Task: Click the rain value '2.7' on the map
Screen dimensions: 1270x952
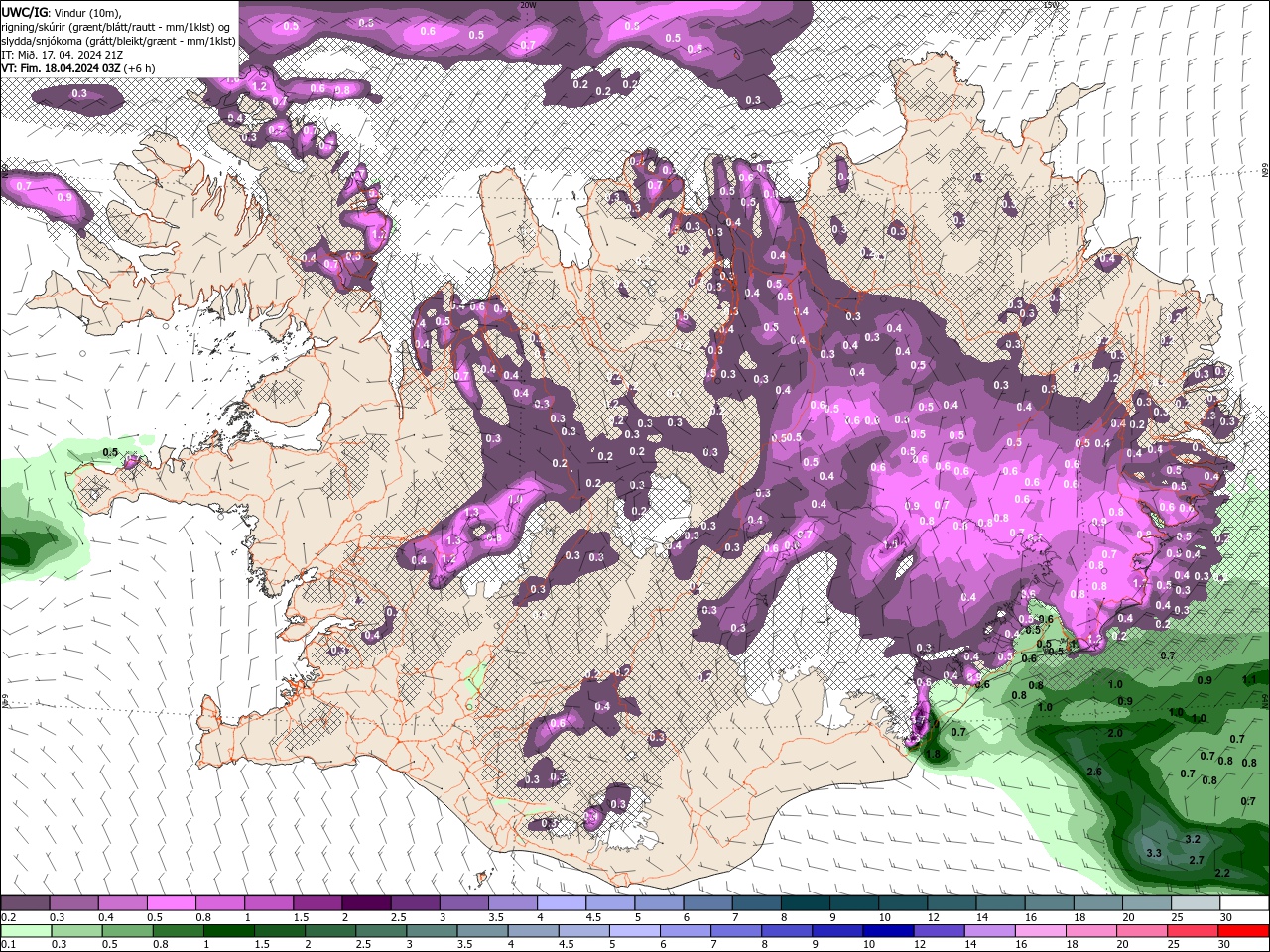Action: click(1196, 860)
